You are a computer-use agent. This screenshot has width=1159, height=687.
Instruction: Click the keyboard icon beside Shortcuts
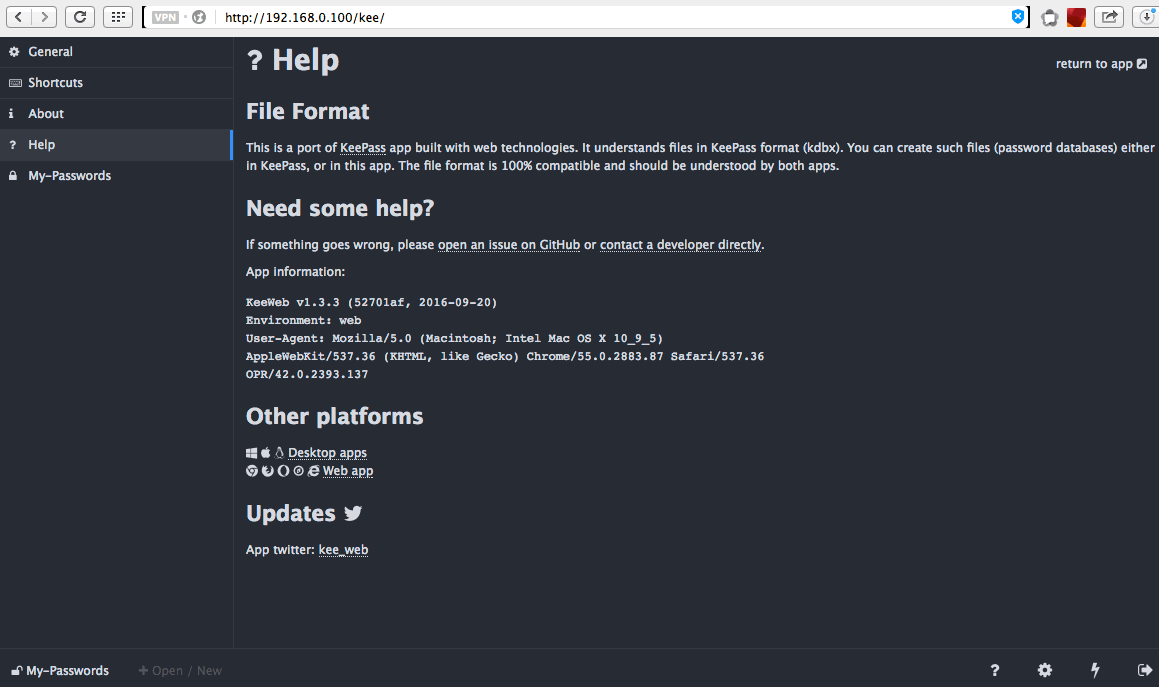coord(15,83)
